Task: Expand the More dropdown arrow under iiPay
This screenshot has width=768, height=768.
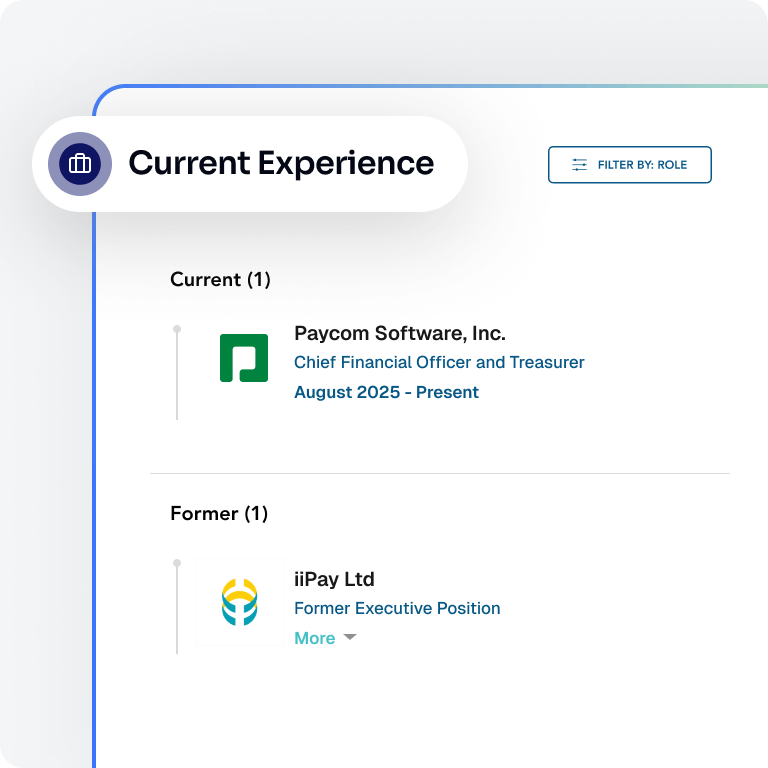Action: (x=350, y=637)
